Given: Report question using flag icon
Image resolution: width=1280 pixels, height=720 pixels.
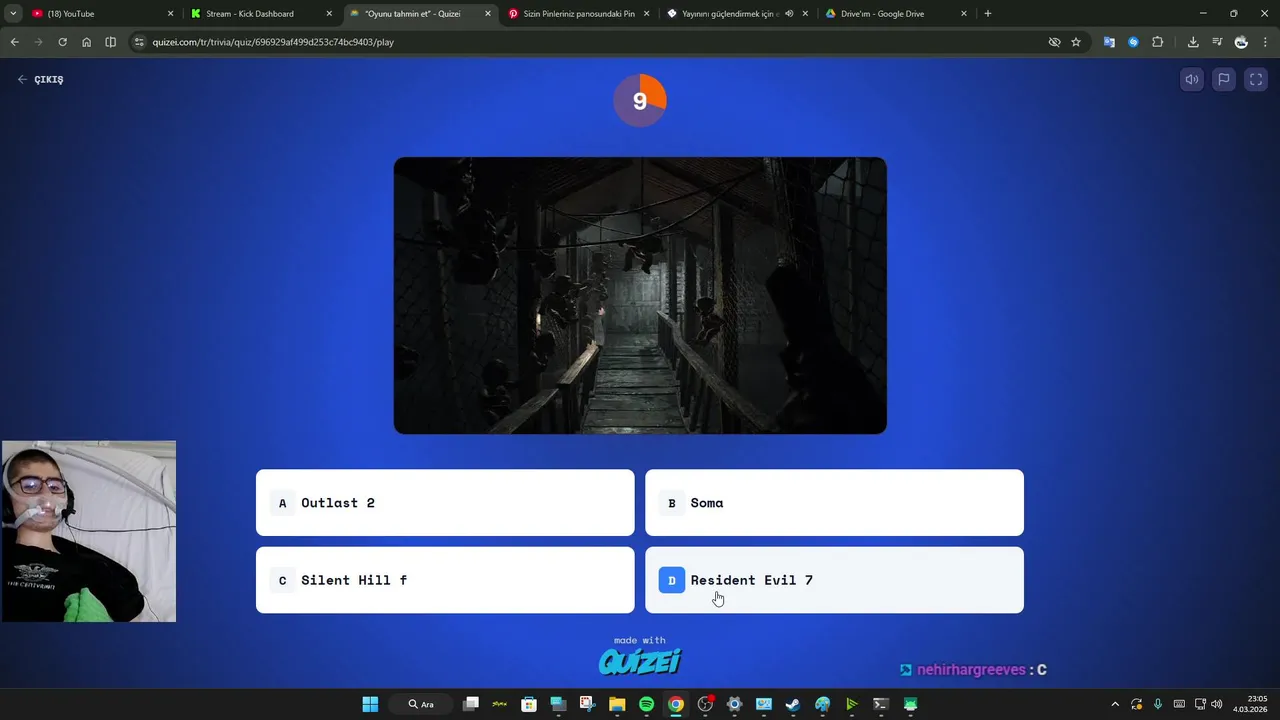Looking at the screenshot, I should click(1223, 80).
